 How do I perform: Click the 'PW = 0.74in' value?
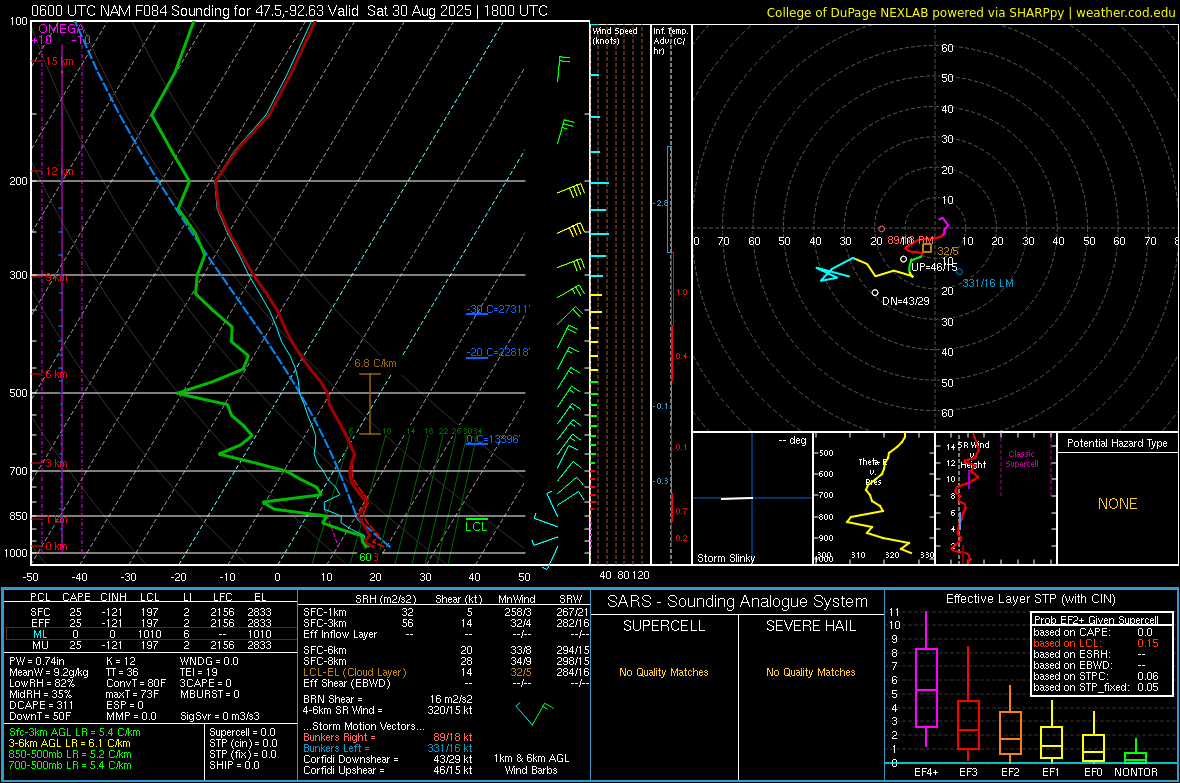[37, 661]
